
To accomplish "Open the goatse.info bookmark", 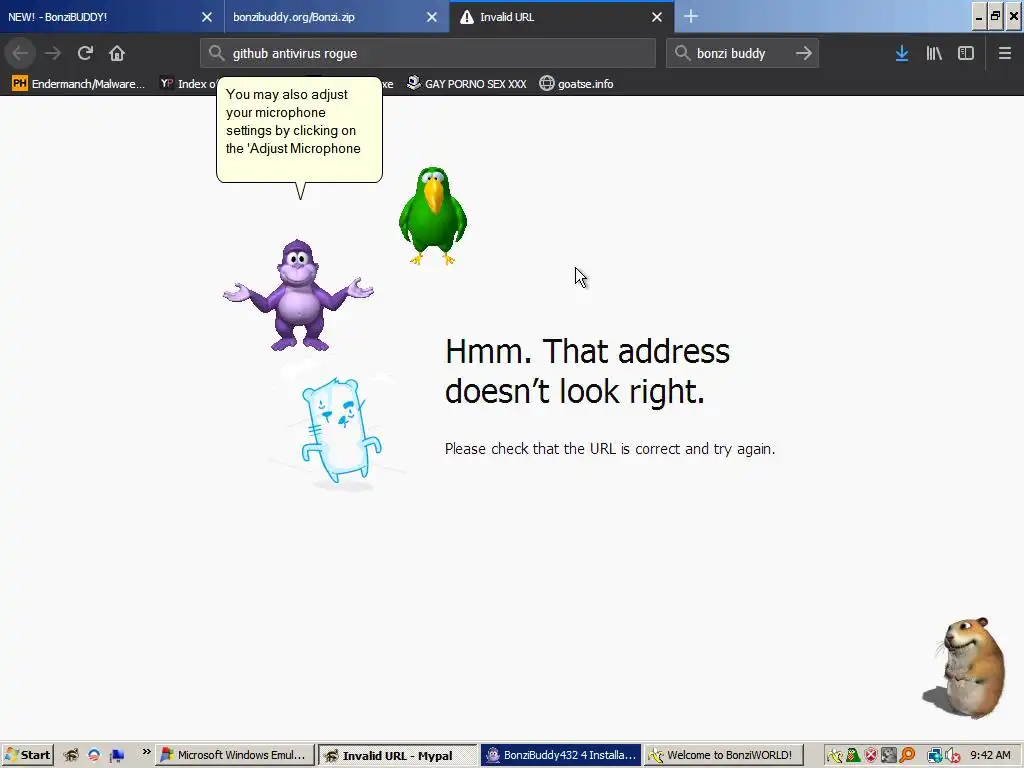I will (576, 84).
